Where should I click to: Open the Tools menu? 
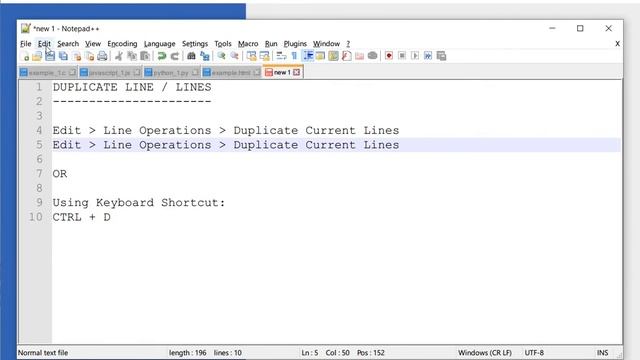point(223,44)
